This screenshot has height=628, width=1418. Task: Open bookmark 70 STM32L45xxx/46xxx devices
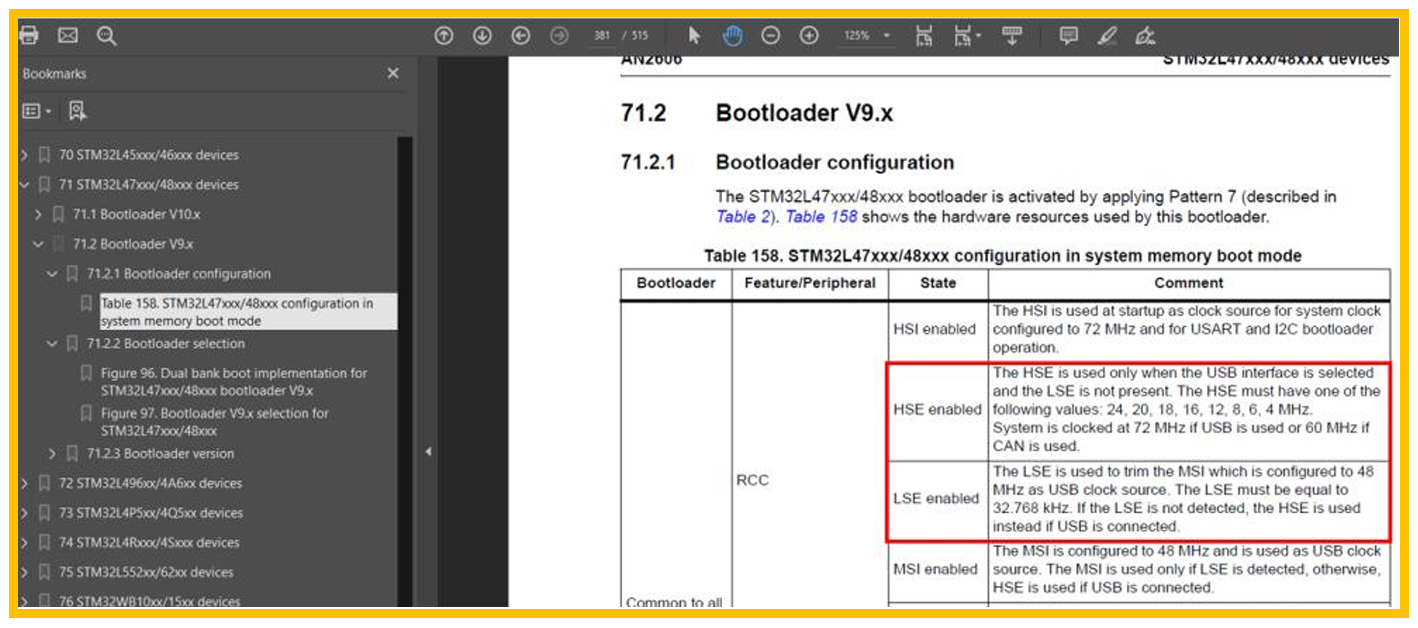(x=148, y=155)
